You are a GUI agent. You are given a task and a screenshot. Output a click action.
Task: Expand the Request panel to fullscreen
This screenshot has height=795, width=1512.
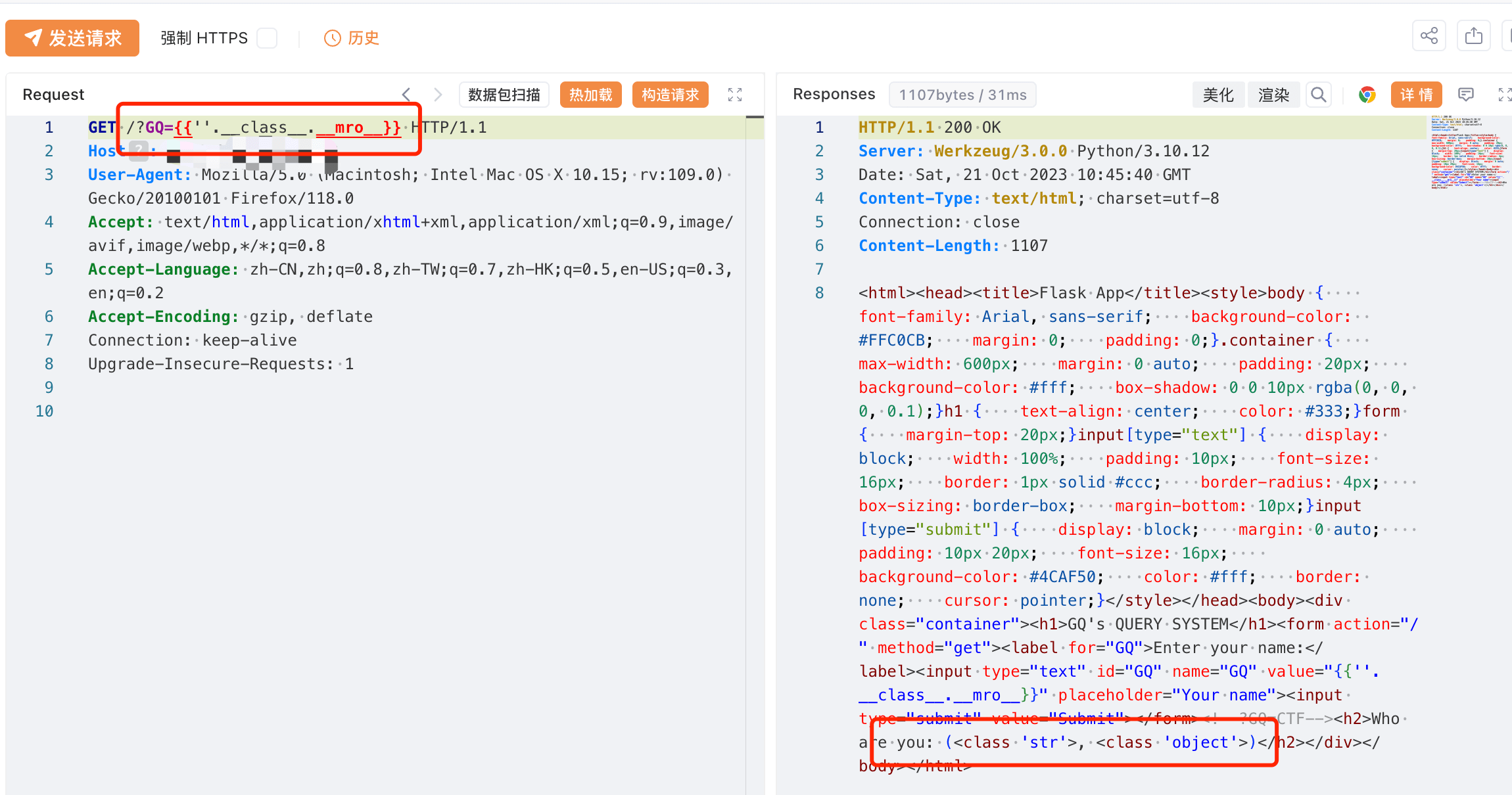click(x=735, y=95)
